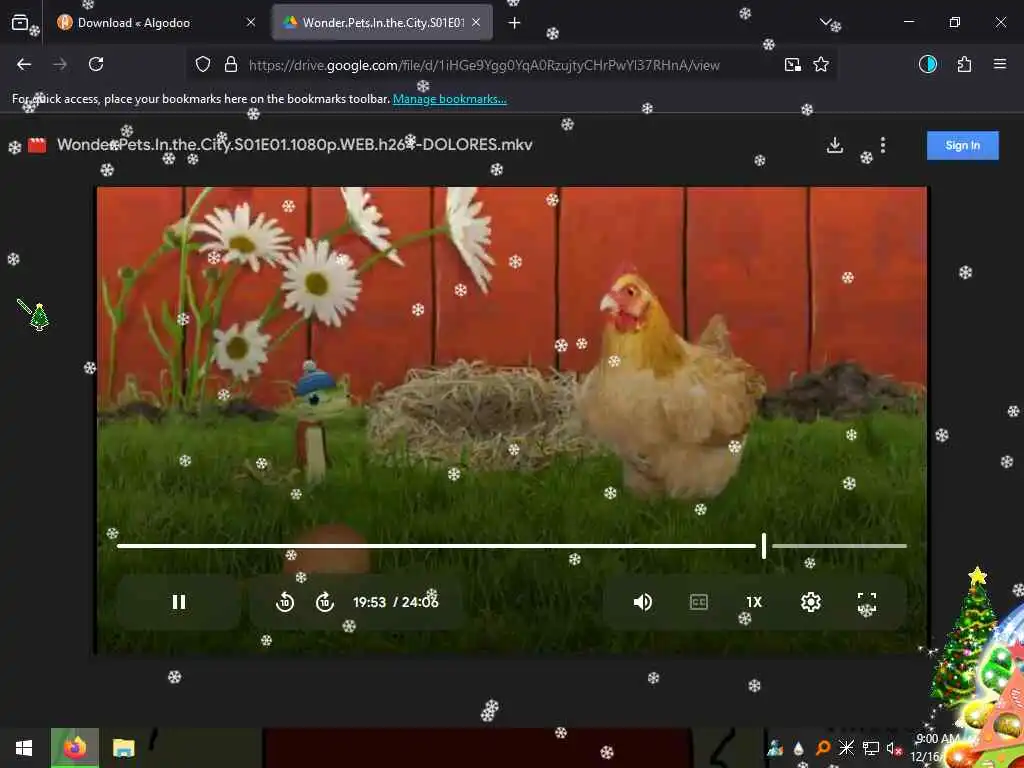The image size is (1024, 768).
Task: Click the small tree scene tray icon
Action: (x=775, y=748)
